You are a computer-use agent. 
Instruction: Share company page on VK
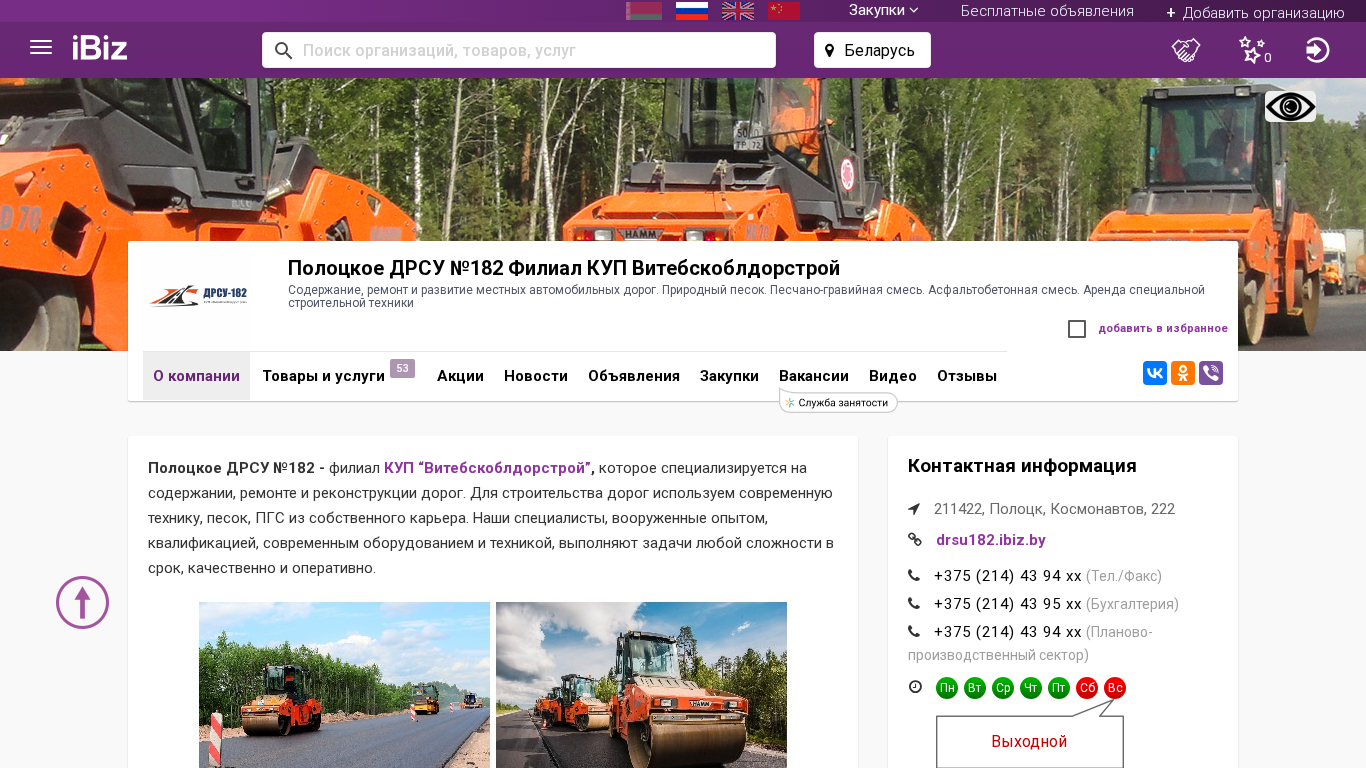[1155, 374]
